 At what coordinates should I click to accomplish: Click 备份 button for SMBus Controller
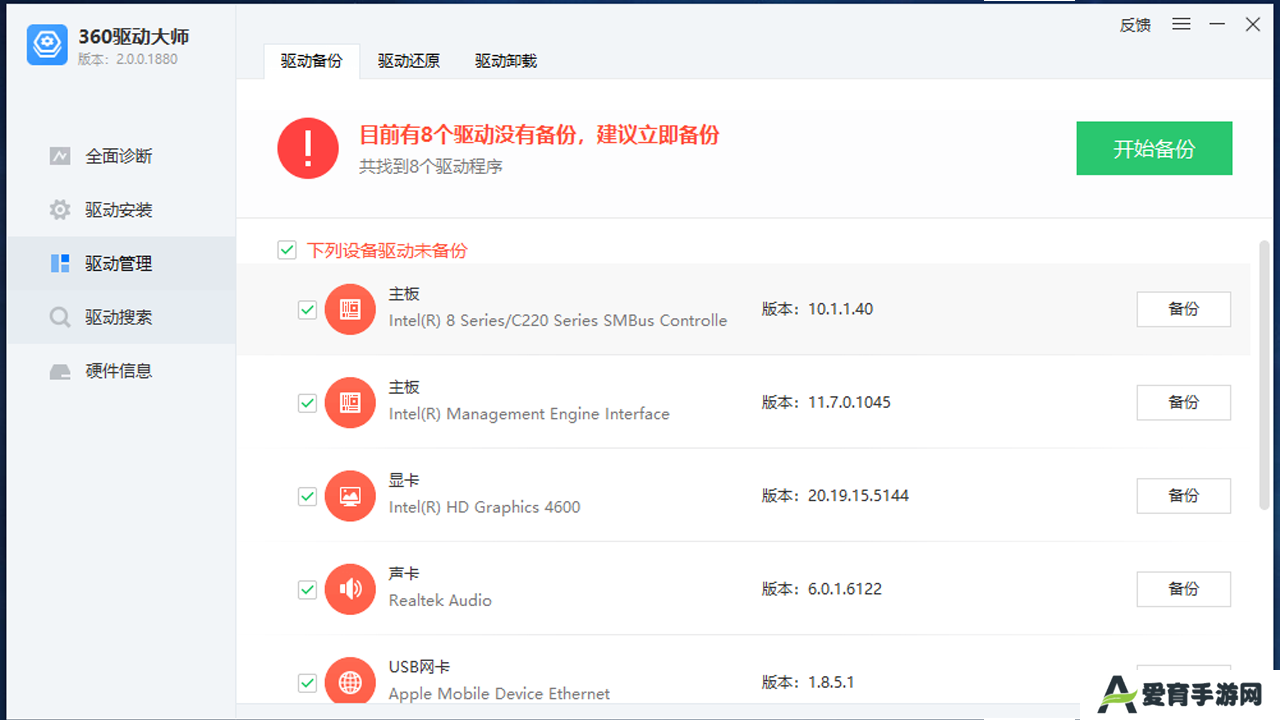(1184, 309)
